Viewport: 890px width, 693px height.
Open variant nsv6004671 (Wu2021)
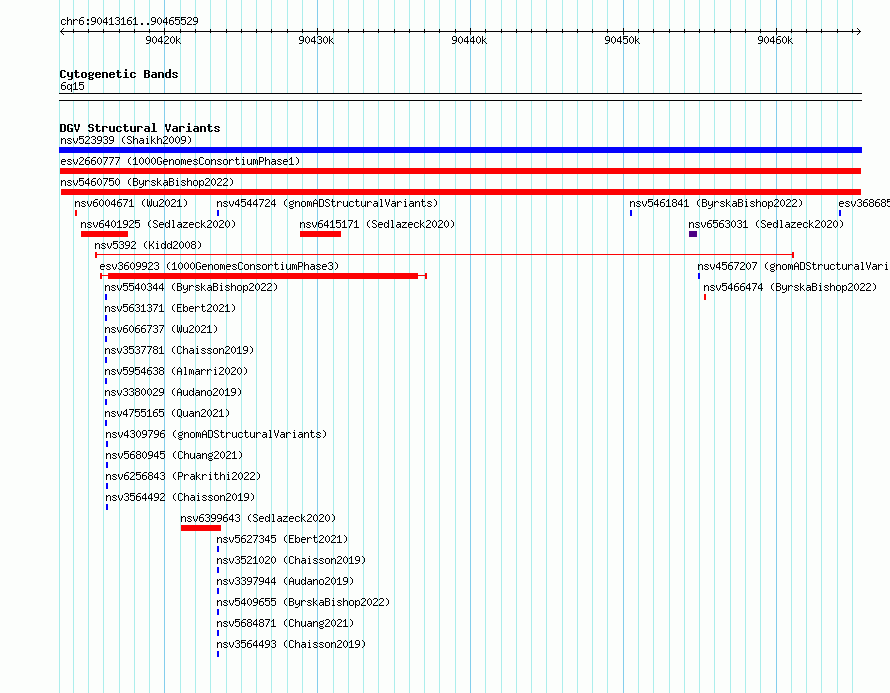[x=131, y=203]
